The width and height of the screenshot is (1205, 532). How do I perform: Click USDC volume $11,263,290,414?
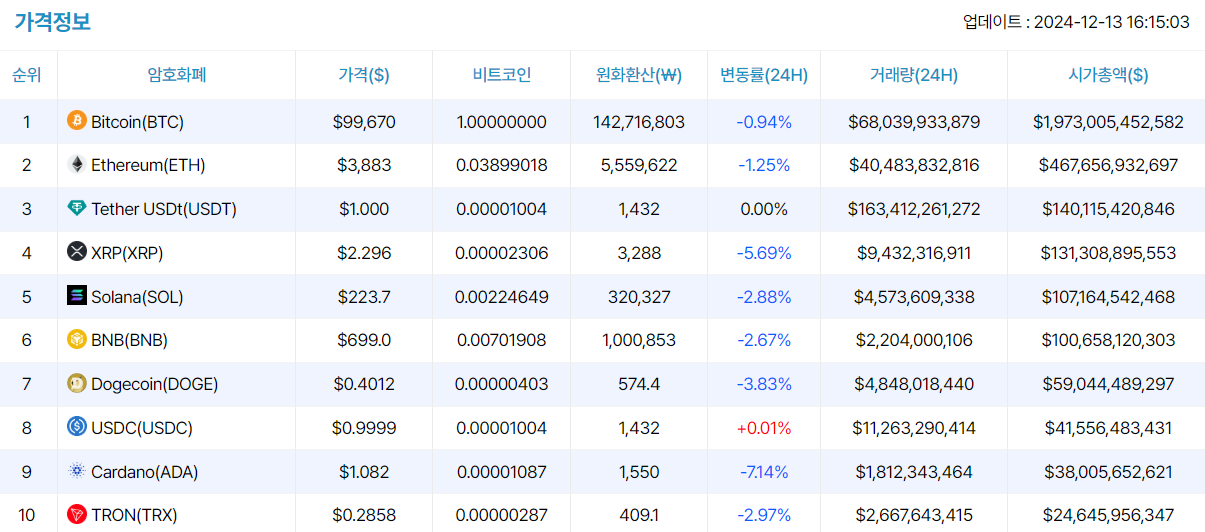tap(914, 428)
